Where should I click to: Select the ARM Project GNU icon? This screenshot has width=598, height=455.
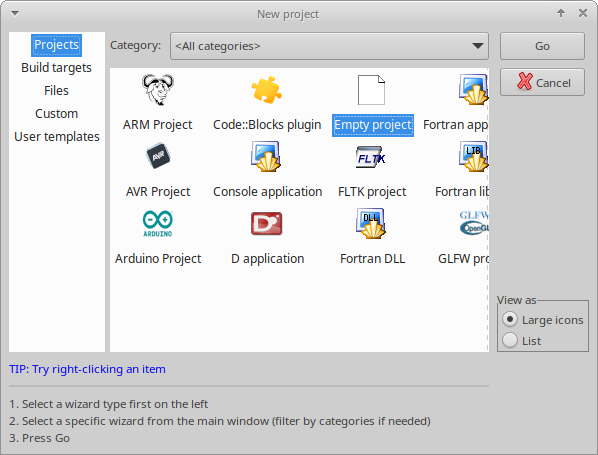158,90
